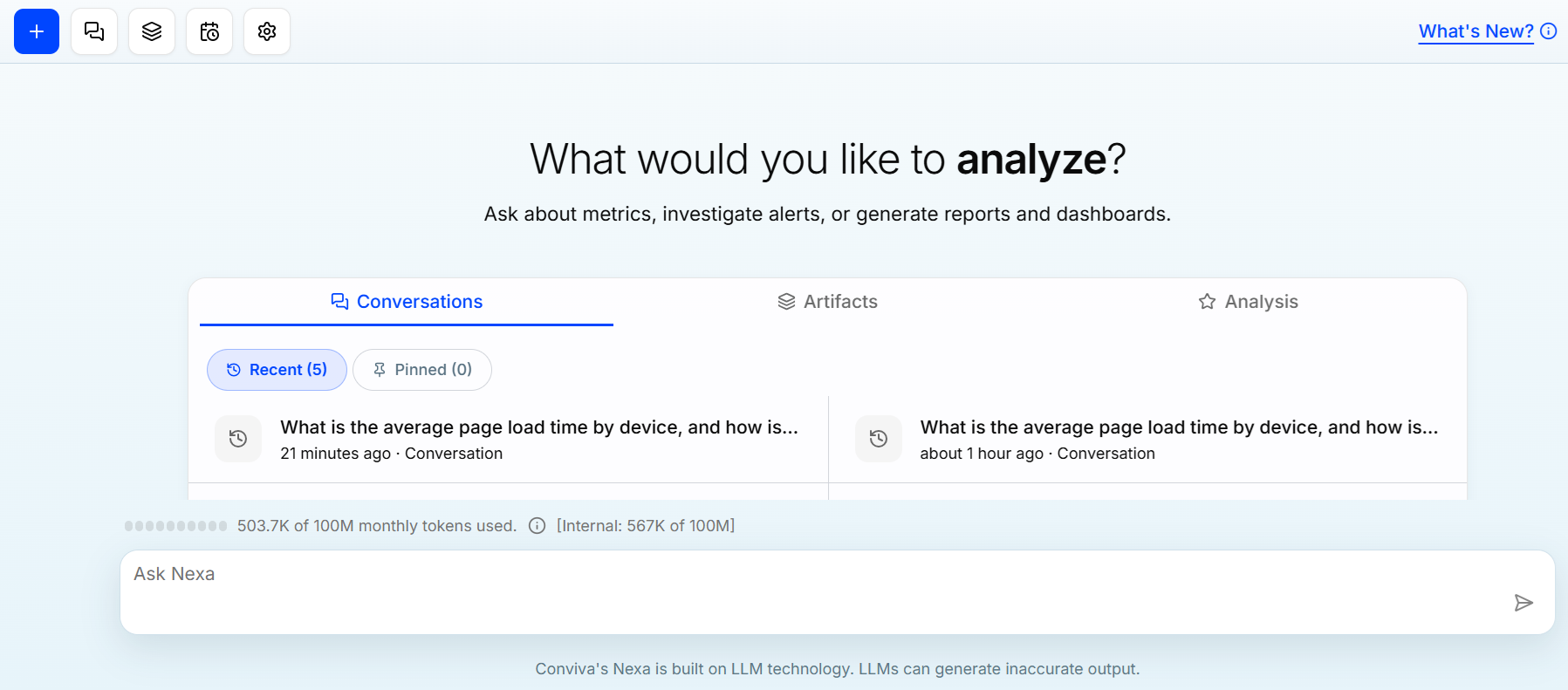Image resolution: width=1568 pixels, height=690 pixels.
Task: Click history icon of 21 minutes ago conversation
Action: point(238,439)
